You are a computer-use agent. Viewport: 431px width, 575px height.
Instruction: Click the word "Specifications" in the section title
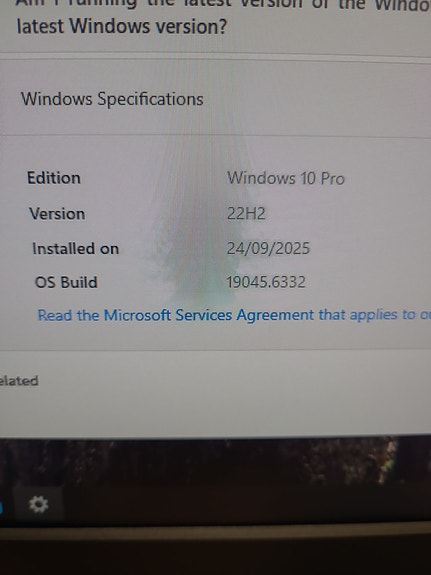coord(150,100)
